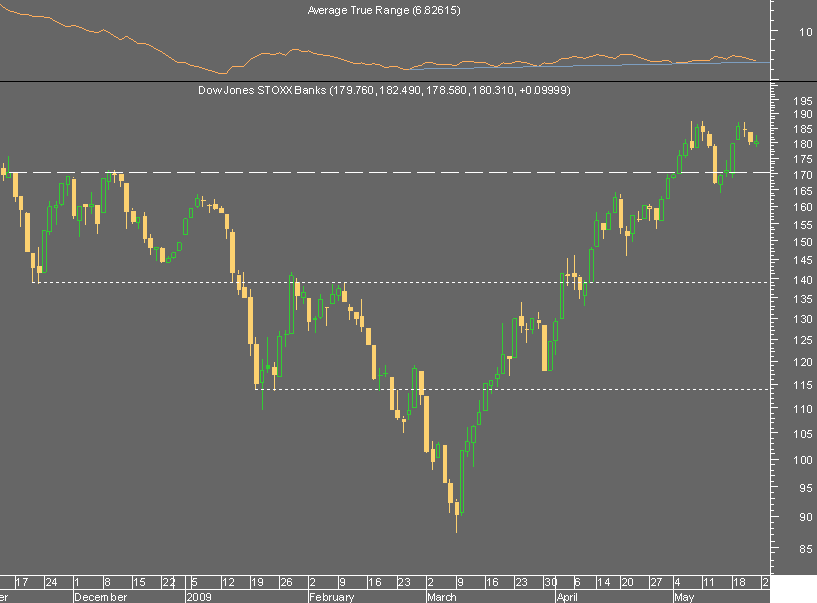Select the "130" price axis label
This screenshot has width=817, height=603.
click(802, 319)
